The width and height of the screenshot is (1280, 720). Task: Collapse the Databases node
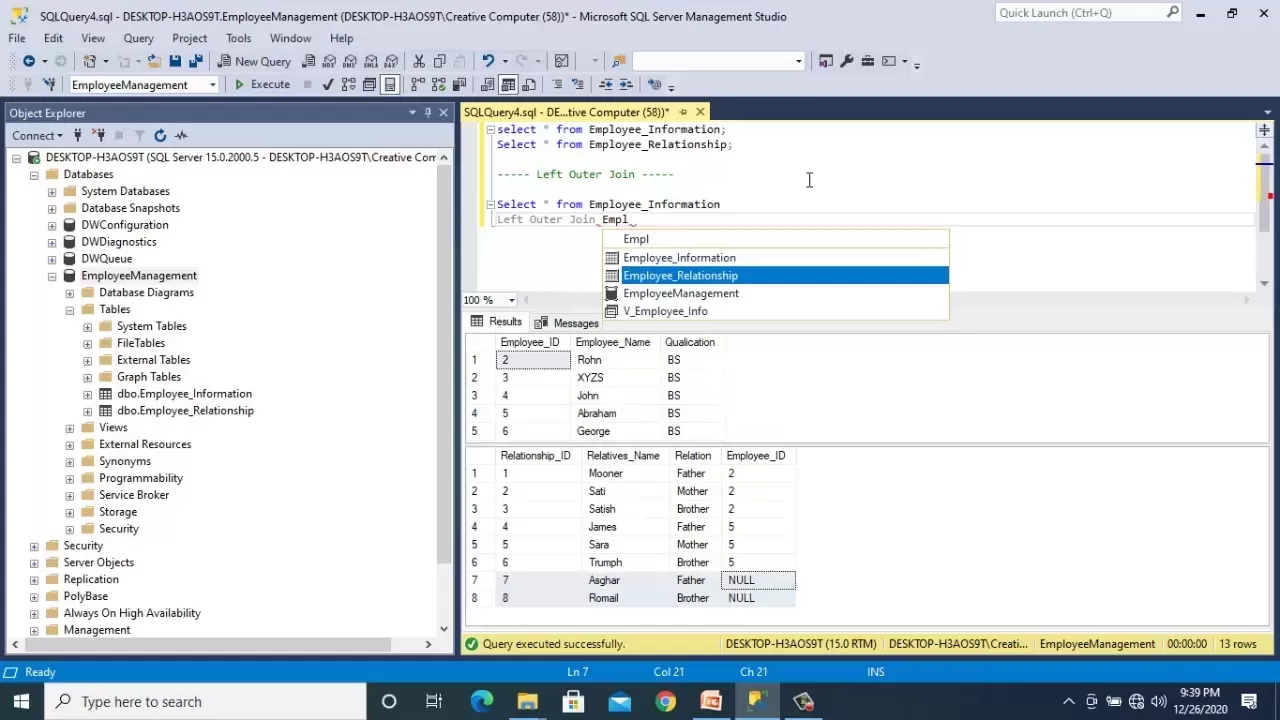pyautogui.click(x=33, y=174)
